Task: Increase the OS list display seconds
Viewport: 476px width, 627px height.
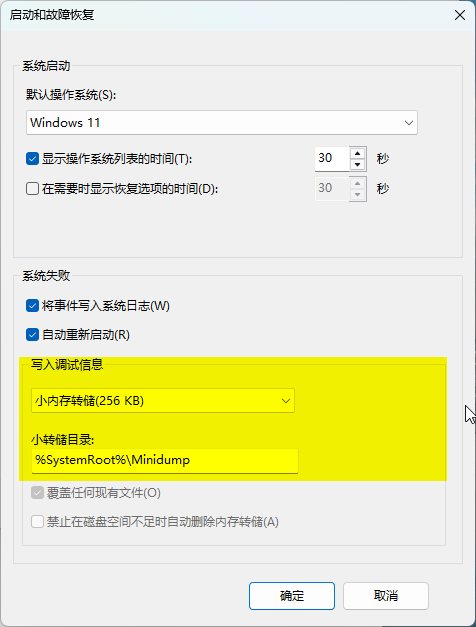Action: (x=358, y=153)
